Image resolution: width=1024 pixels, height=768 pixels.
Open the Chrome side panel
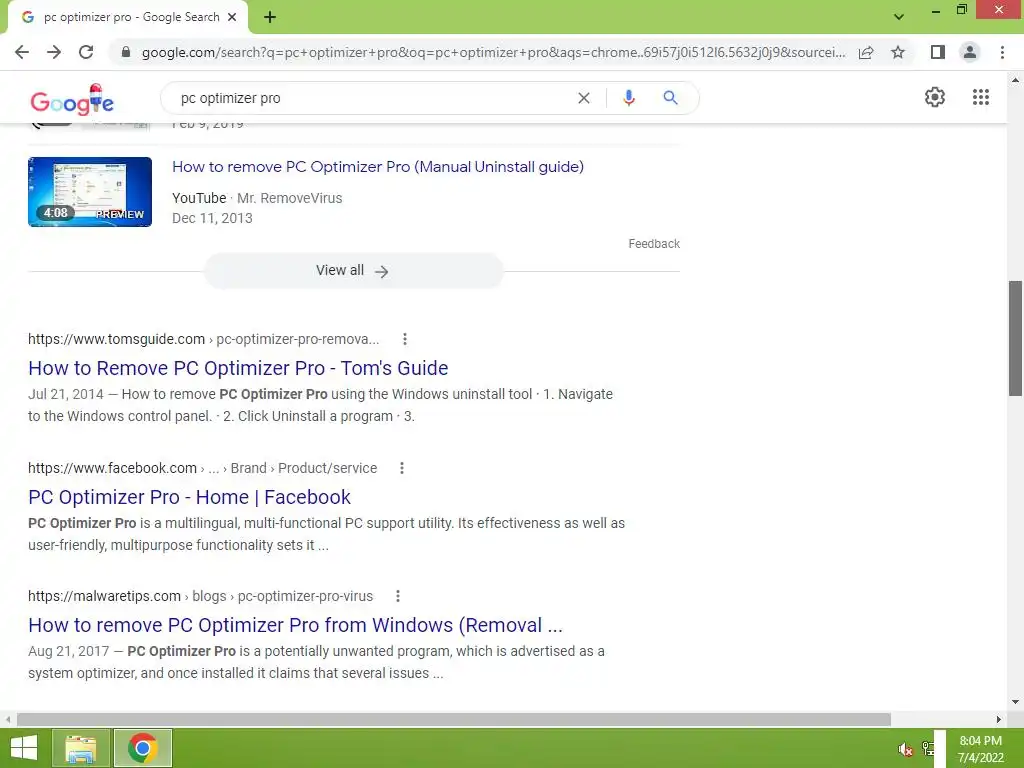click(938, 52)
